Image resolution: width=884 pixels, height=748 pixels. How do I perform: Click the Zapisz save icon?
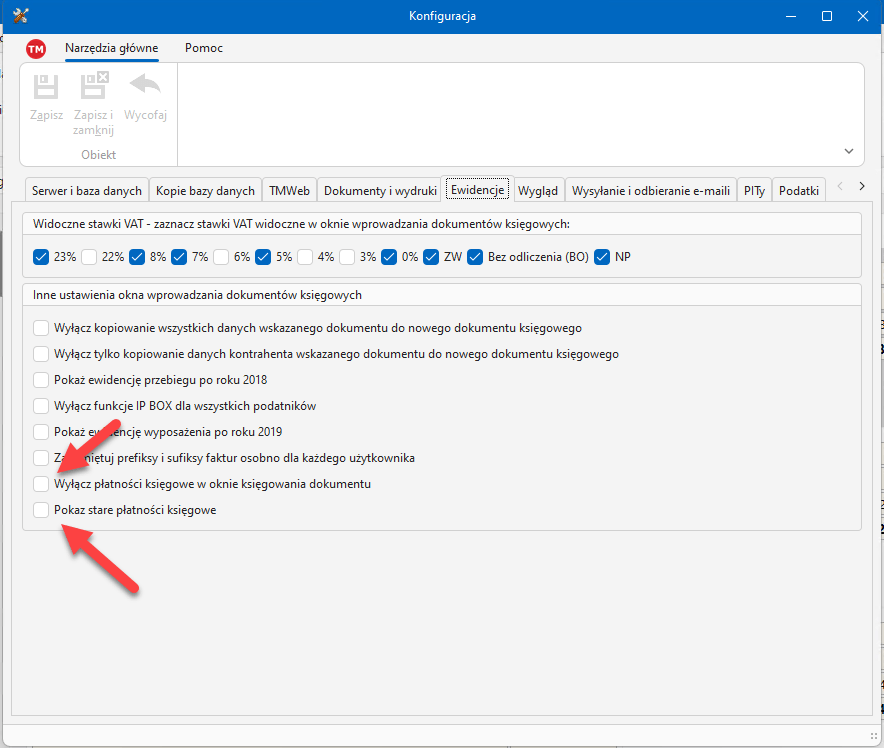pos(46,86)
